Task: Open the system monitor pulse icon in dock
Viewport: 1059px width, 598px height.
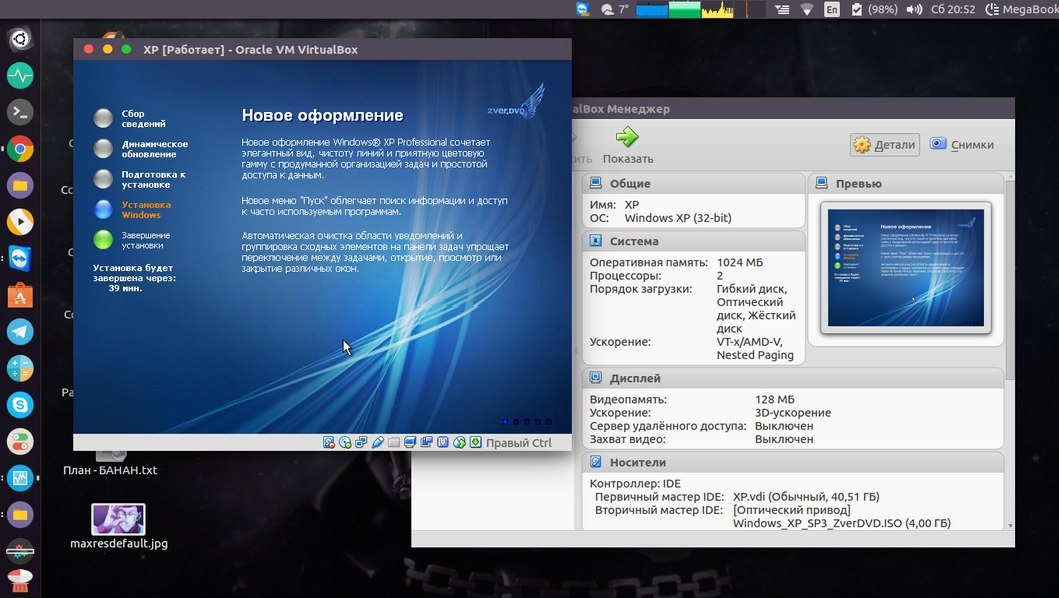Action: [x=20, y=75]
